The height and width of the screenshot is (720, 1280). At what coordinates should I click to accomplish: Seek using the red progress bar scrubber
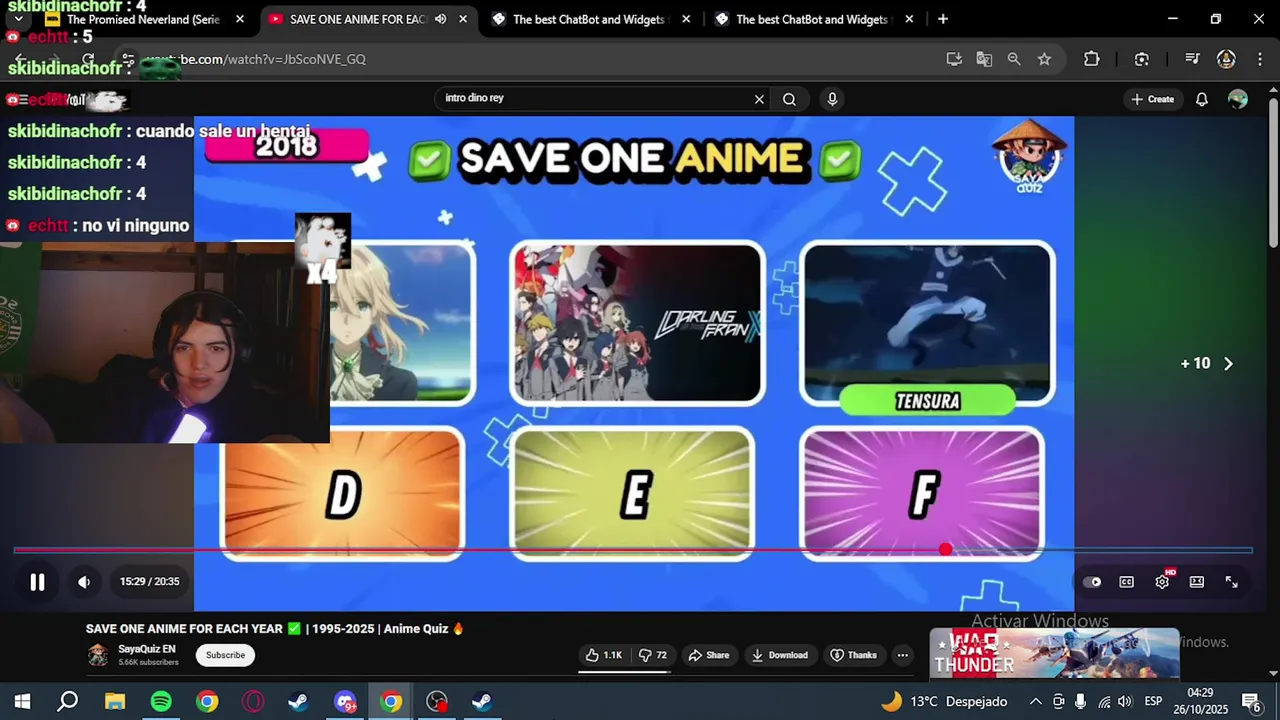point(946,549)
